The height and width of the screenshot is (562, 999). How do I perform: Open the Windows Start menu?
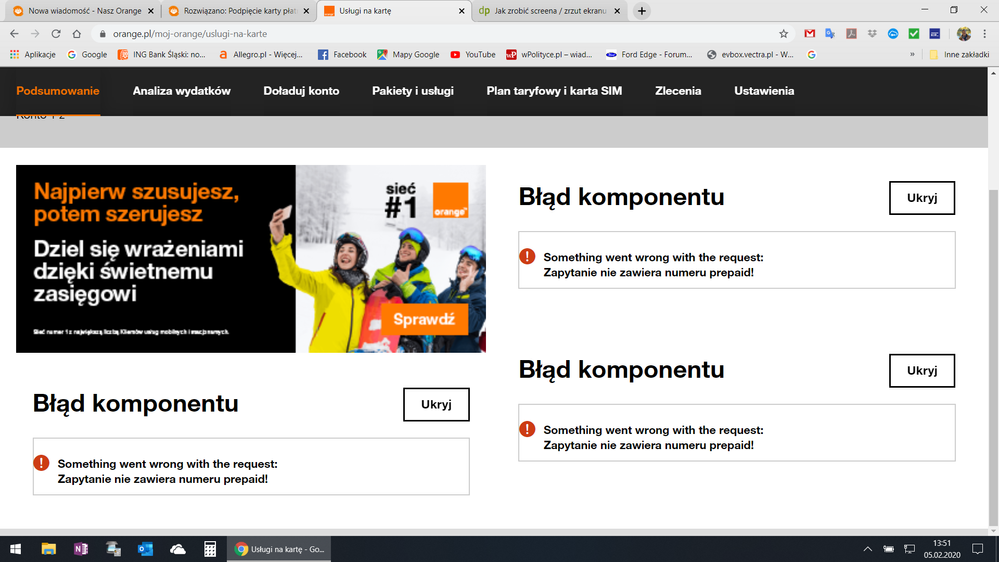[x=15, y=549]
